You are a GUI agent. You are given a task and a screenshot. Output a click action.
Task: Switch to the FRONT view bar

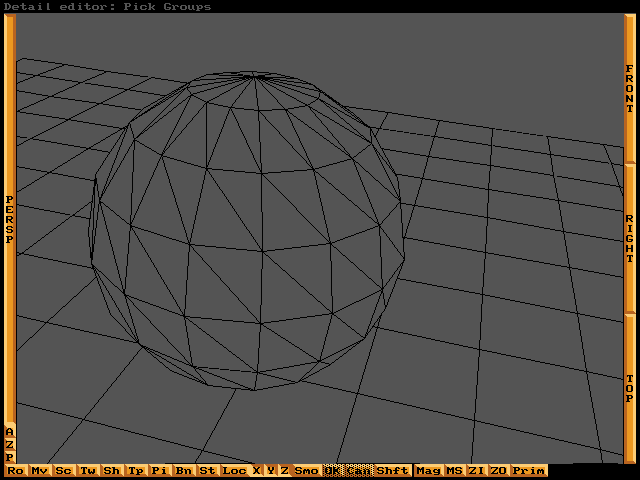[630, 88]
